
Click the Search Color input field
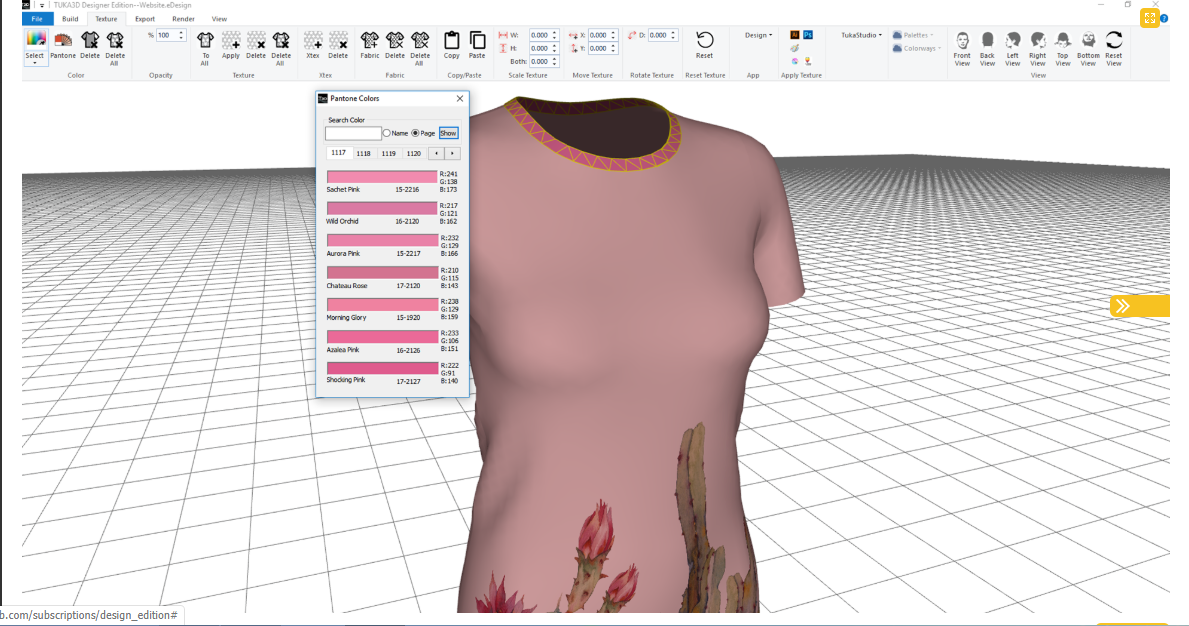(353, 133)
